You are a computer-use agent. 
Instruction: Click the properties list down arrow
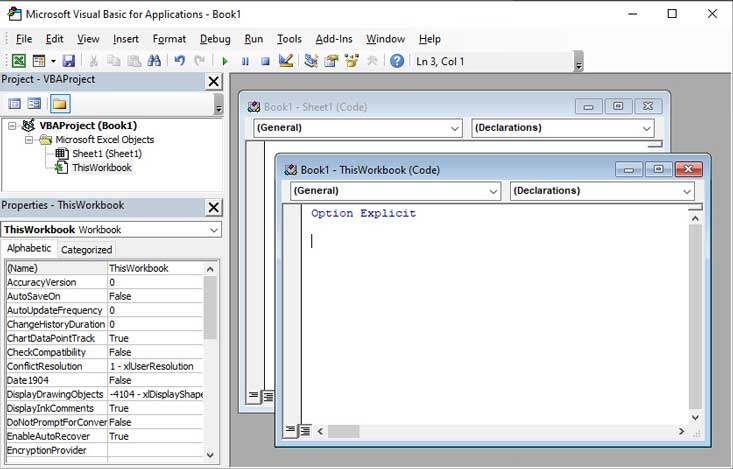point(210,455)
